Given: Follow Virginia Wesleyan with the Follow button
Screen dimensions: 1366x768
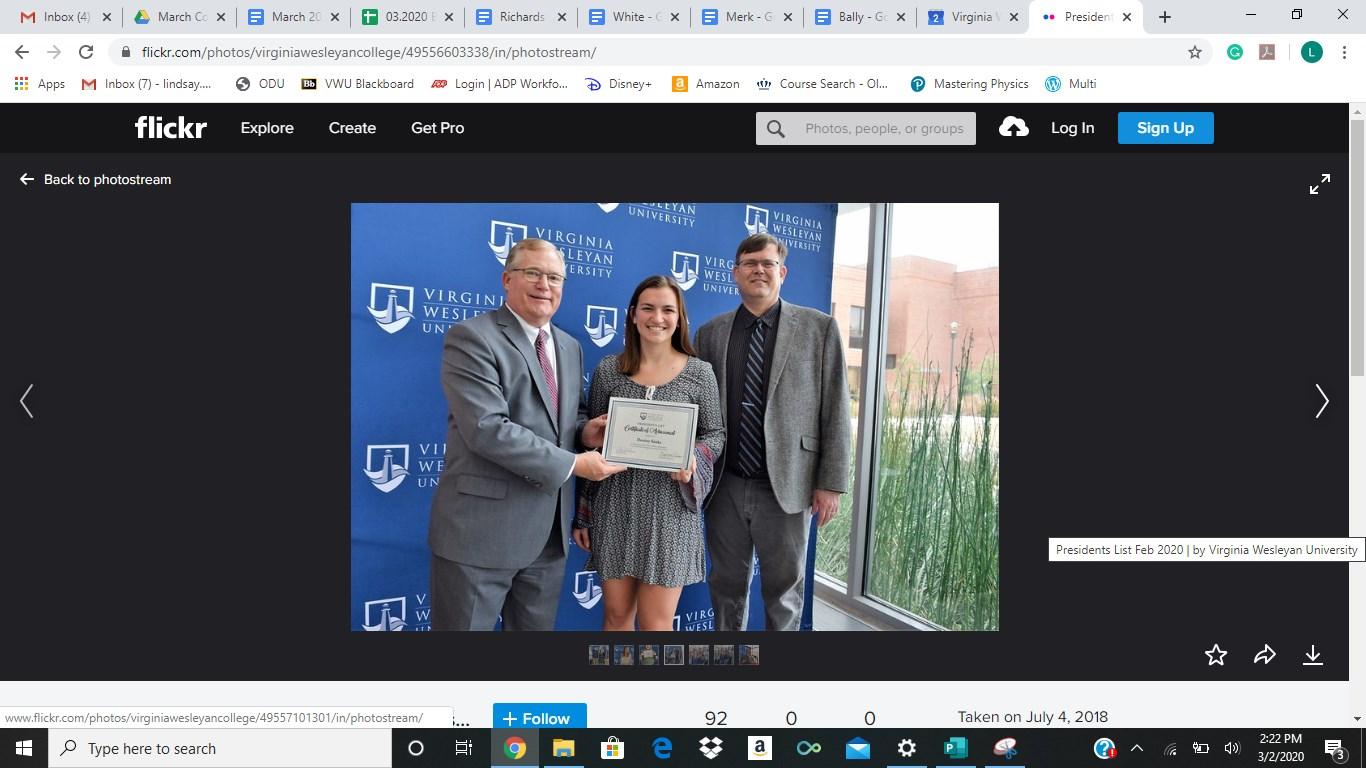Looking at the screenshot, I should 539,716.
